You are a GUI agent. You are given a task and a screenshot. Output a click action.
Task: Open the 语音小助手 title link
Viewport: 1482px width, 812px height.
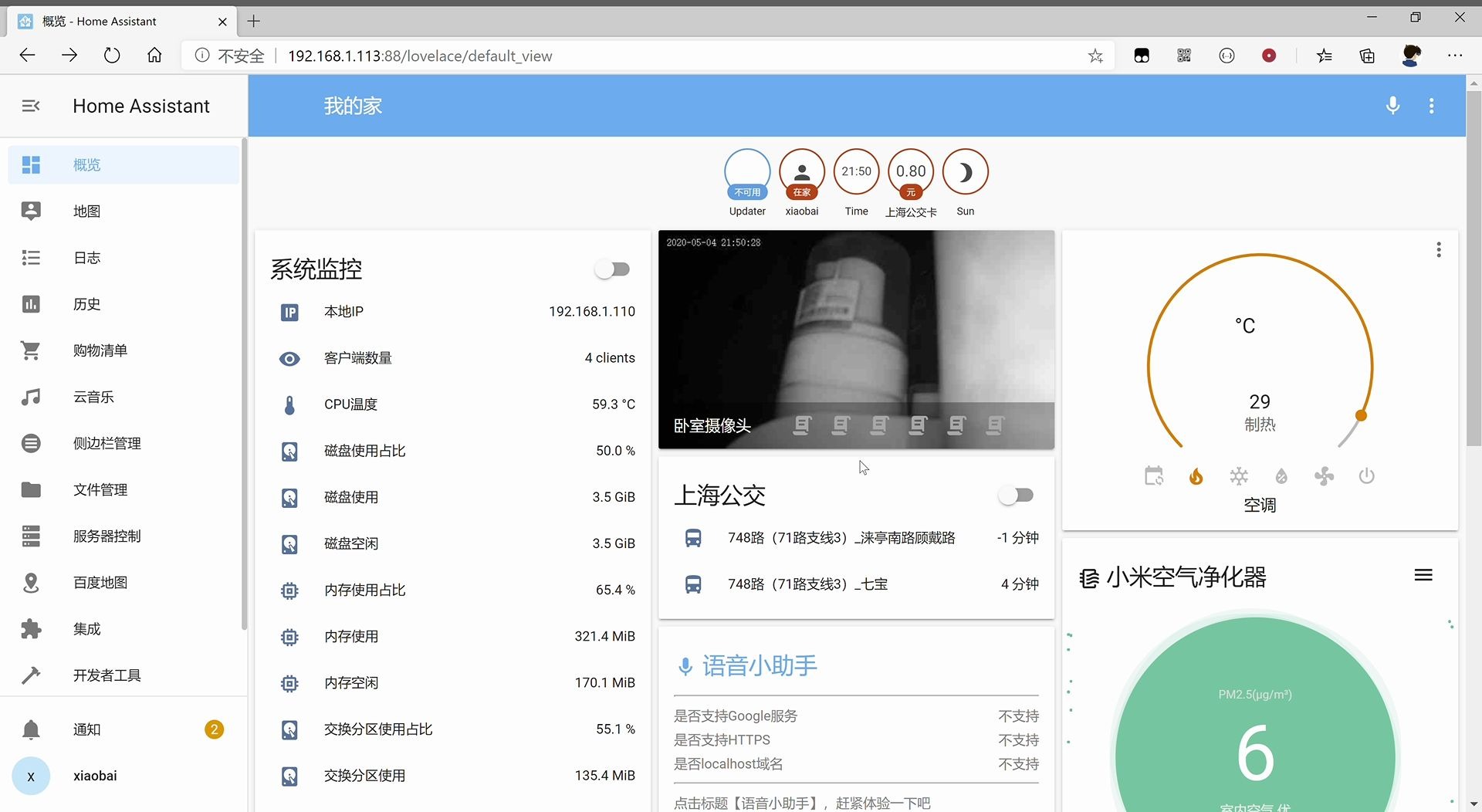click(760, 665)
